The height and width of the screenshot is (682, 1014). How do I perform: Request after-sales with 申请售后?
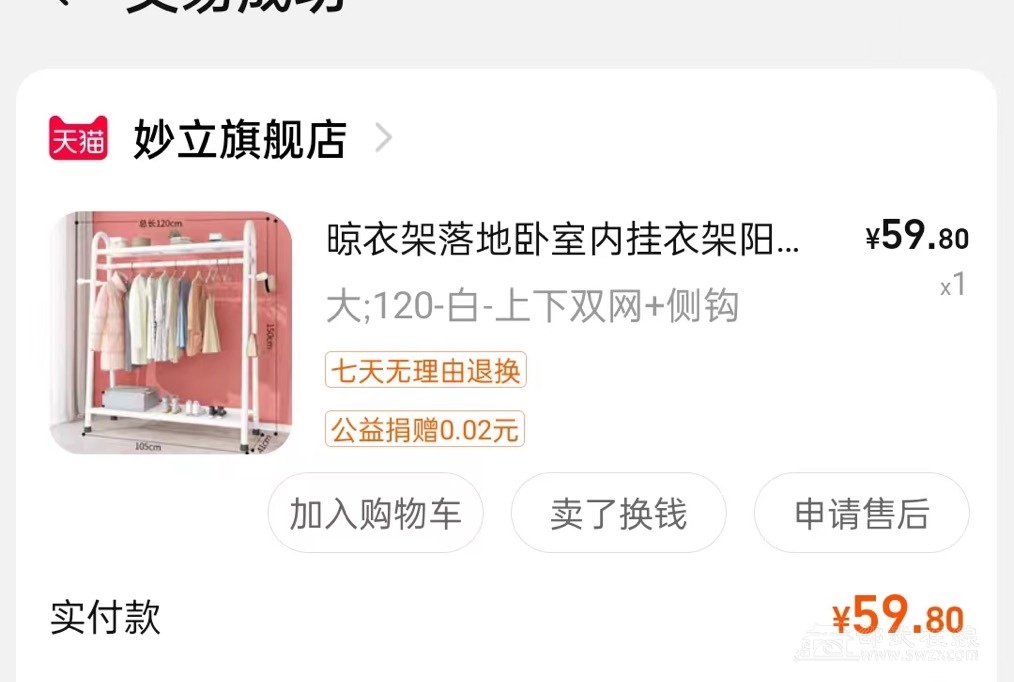[862, 513]
